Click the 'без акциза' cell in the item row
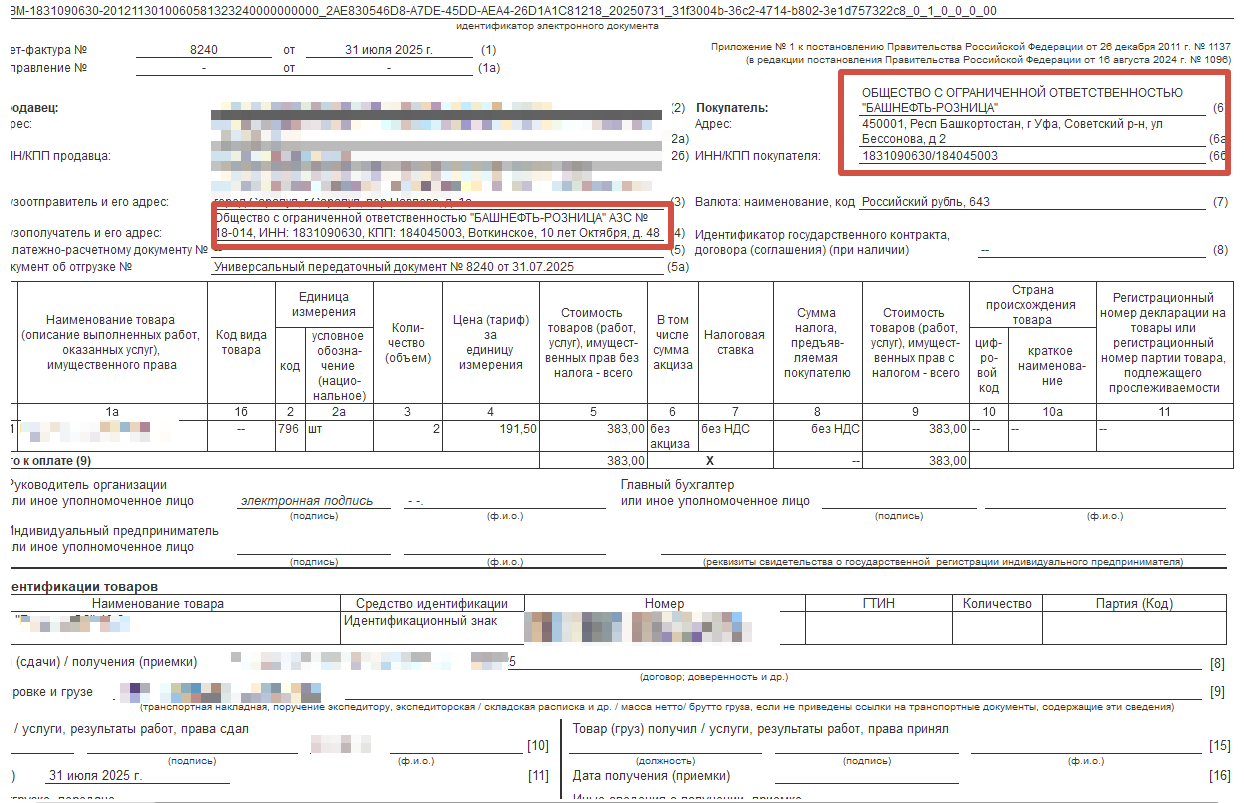Viewport: 1244px width, 803px height. click(672, 436)
